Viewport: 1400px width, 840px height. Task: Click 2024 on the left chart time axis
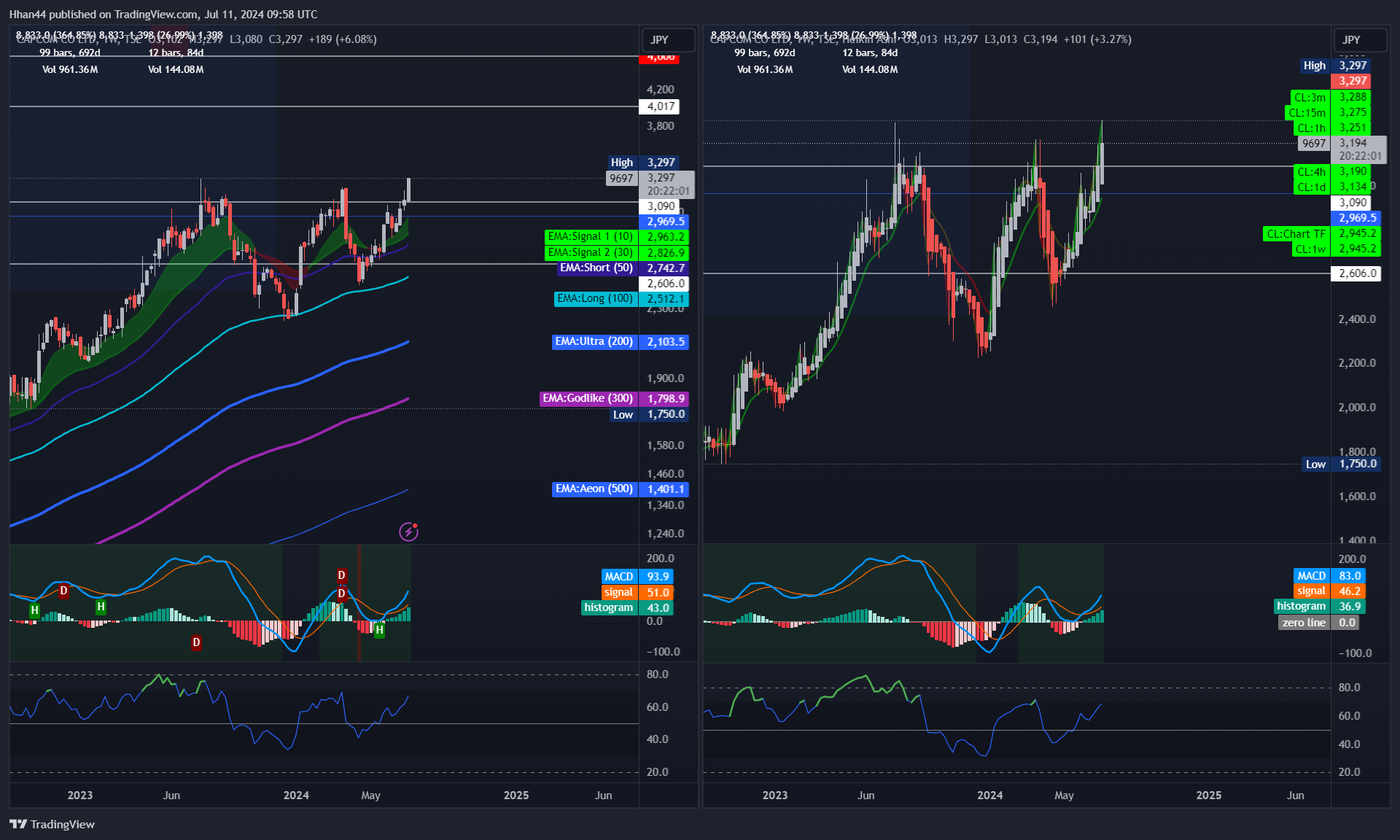(296, 796)
